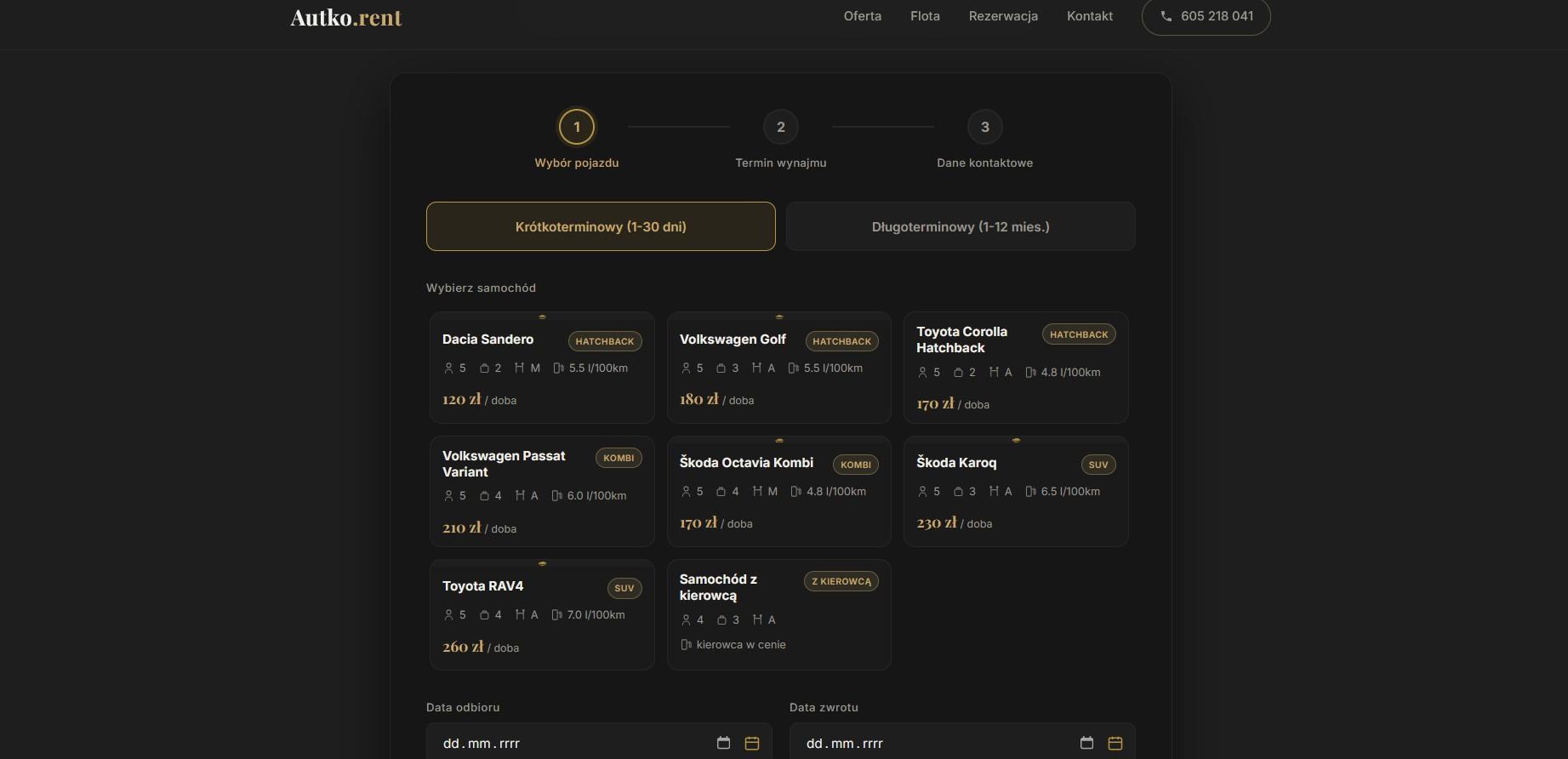
Task: Pick the Volkswagen Passat Variant card
Action: pos(542,492)
